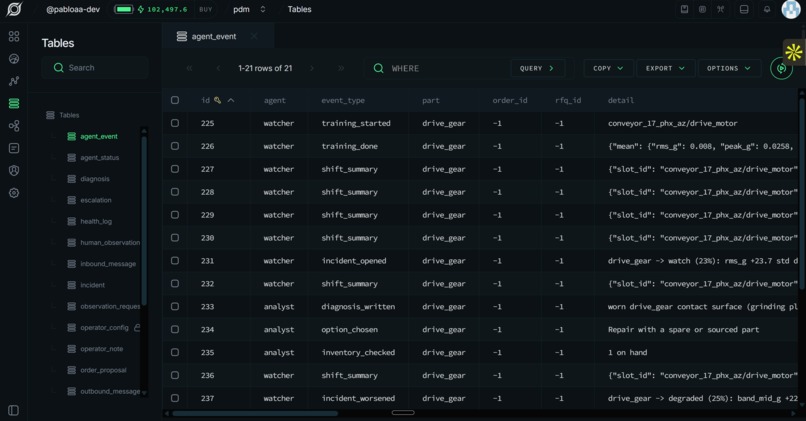
Task: Check the row checkbox for id 225
Action: tap(175, 123)
